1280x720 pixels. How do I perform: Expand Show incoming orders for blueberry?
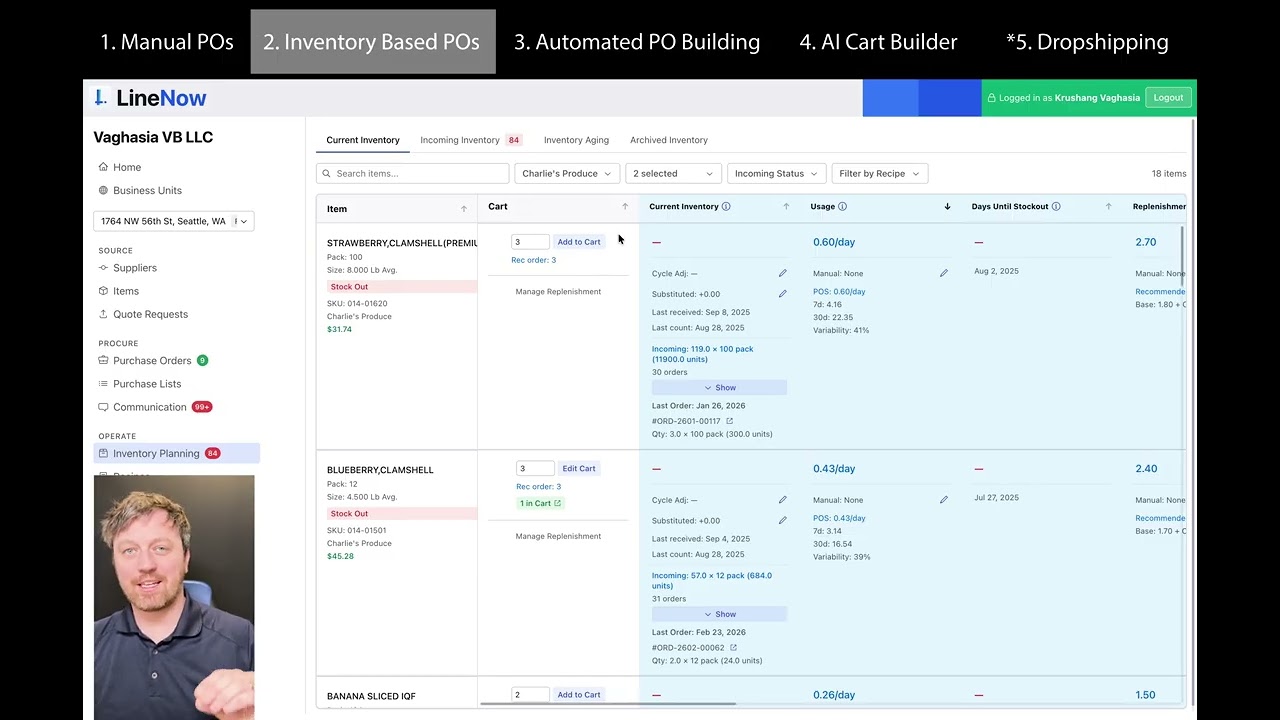(x=719, y=614)
